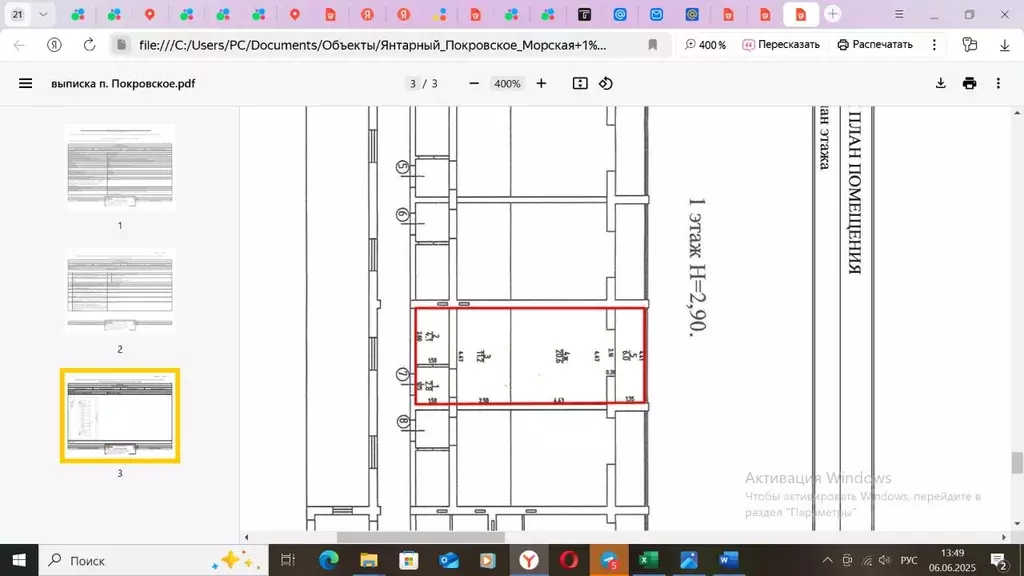
Task: Click the scroll down arrow of vertical scrollbar
Action: 1017,524
